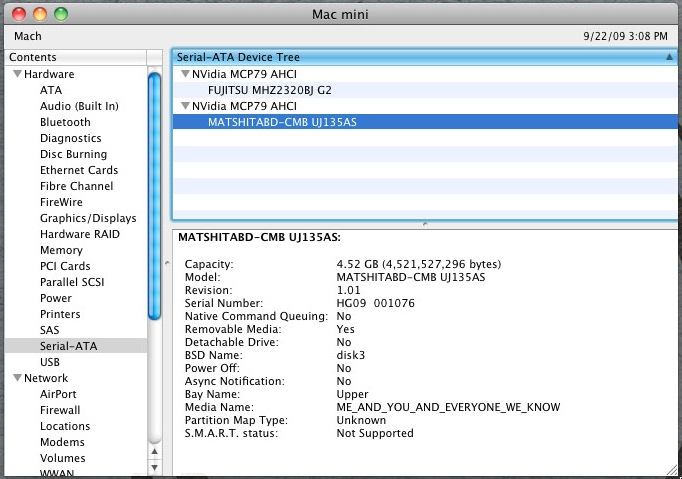Collapse the Network category triangle

point(17,378)
